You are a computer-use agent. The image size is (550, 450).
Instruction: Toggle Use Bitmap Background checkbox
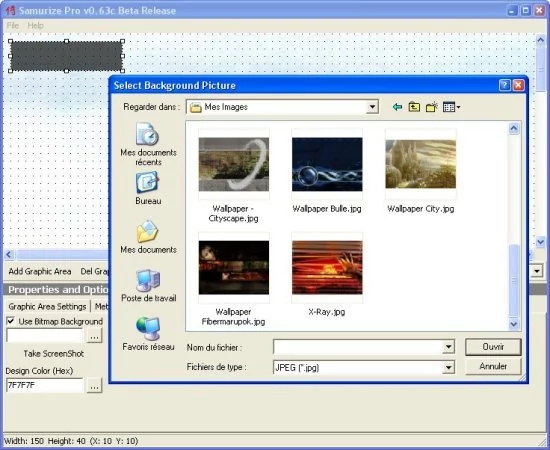click(11, 321)
